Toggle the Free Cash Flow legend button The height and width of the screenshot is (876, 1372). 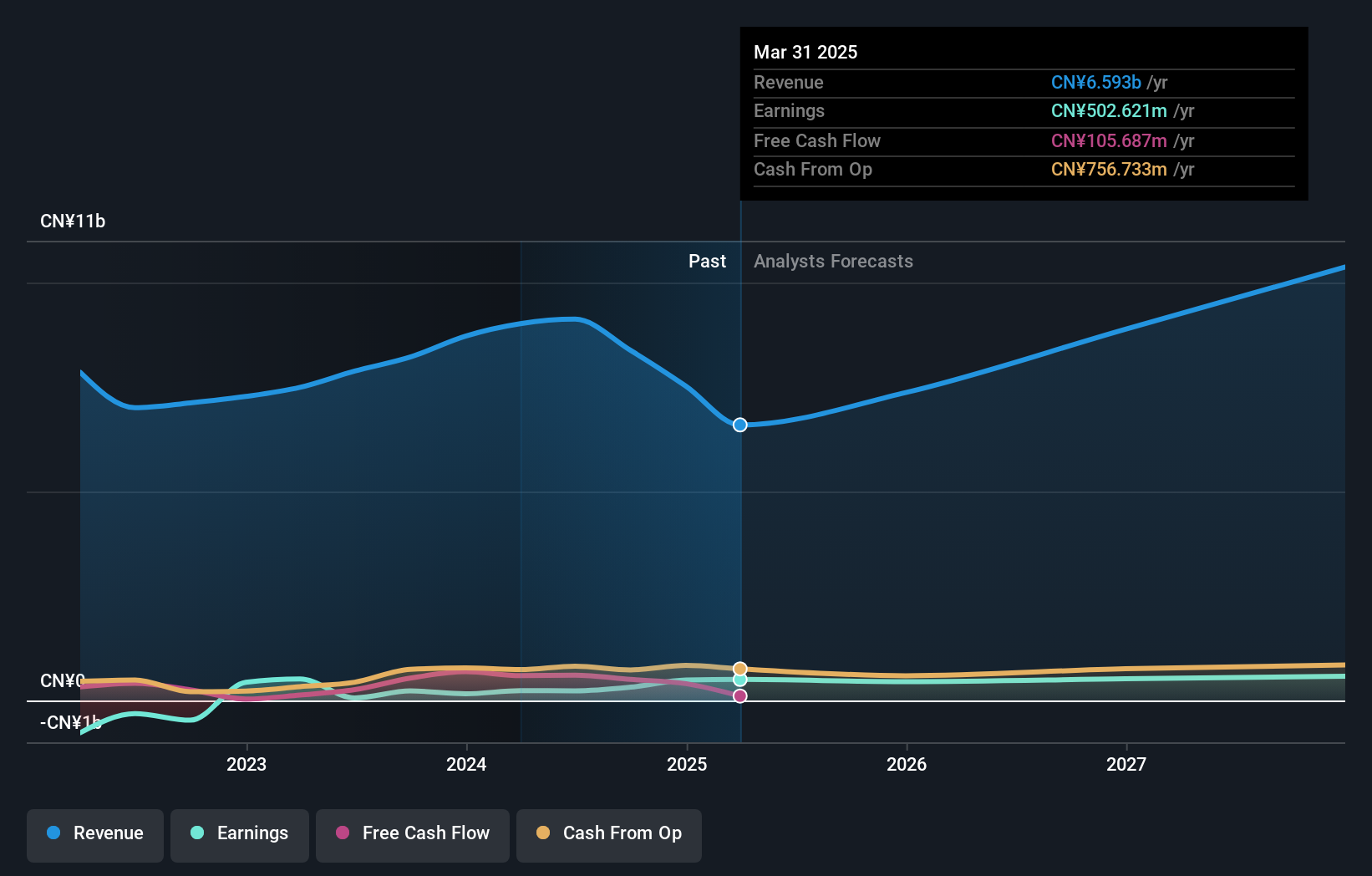click(413, 835)
